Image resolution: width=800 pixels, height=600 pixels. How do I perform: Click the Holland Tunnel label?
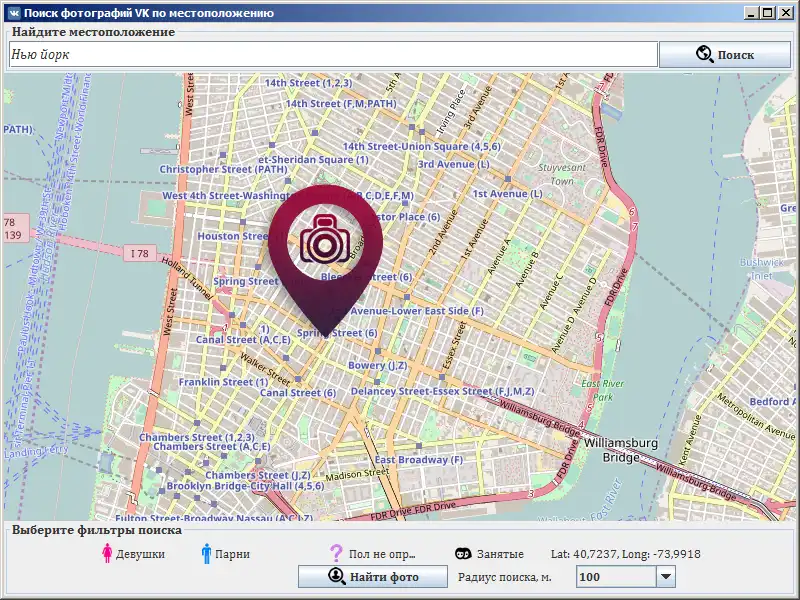click(x=187, y=278)
